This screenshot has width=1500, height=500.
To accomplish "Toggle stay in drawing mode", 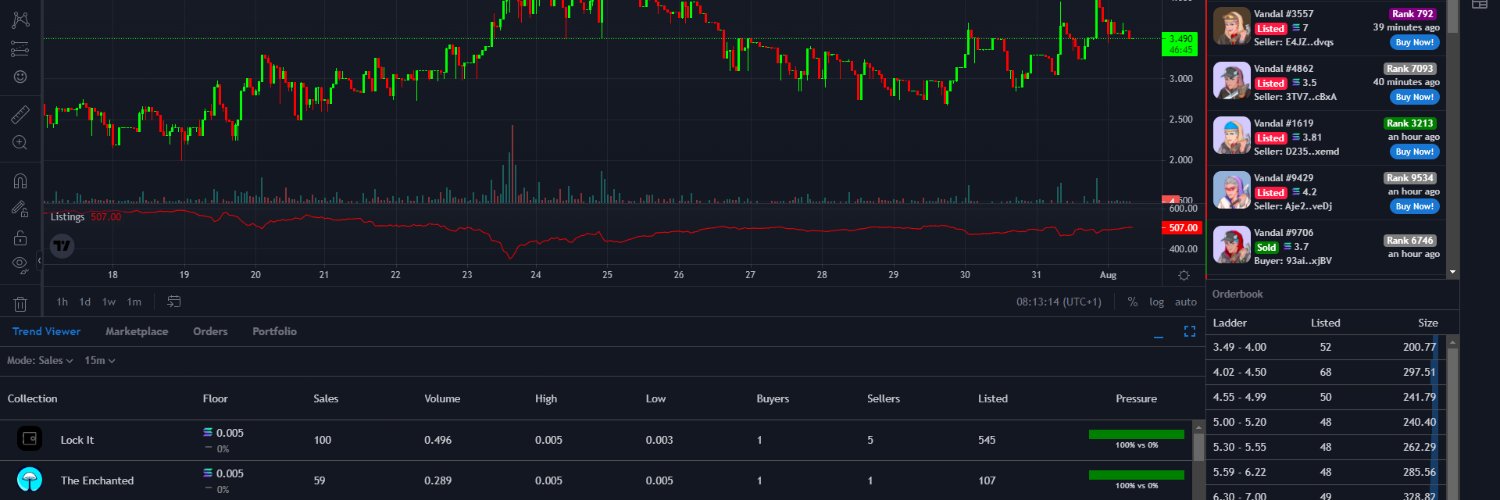I will click(20, 209).
